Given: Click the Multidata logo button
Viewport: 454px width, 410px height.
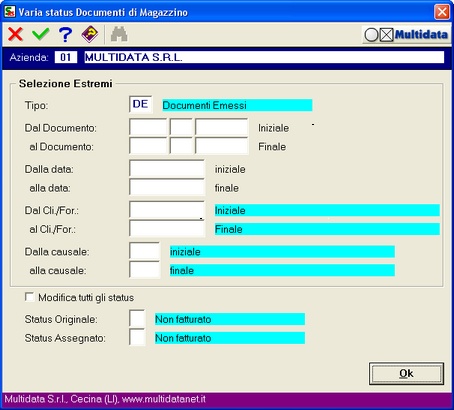Looking at the screenshot, I should pos(406,35).
